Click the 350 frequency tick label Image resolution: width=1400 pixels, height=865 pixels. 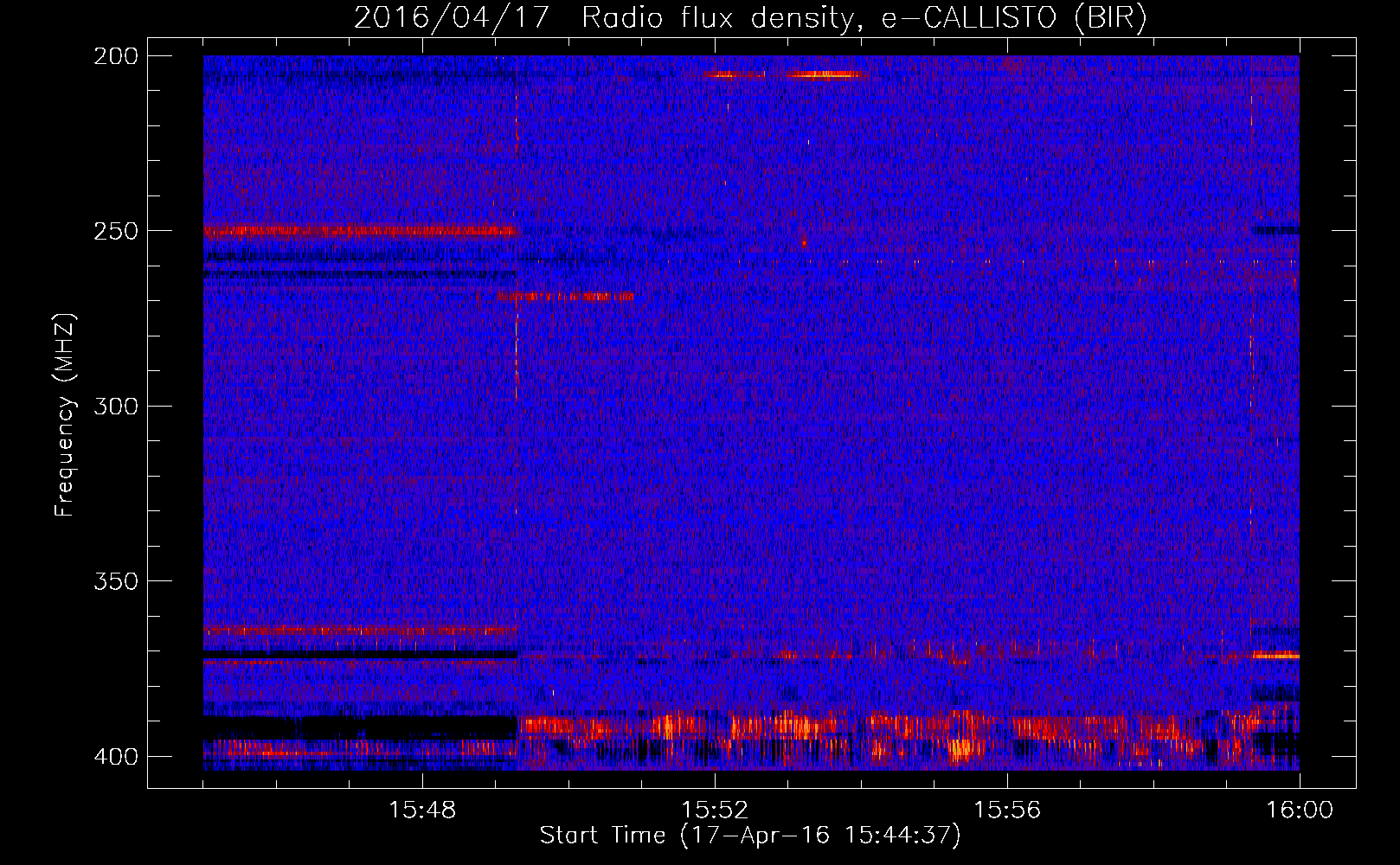tap(115, 580)
